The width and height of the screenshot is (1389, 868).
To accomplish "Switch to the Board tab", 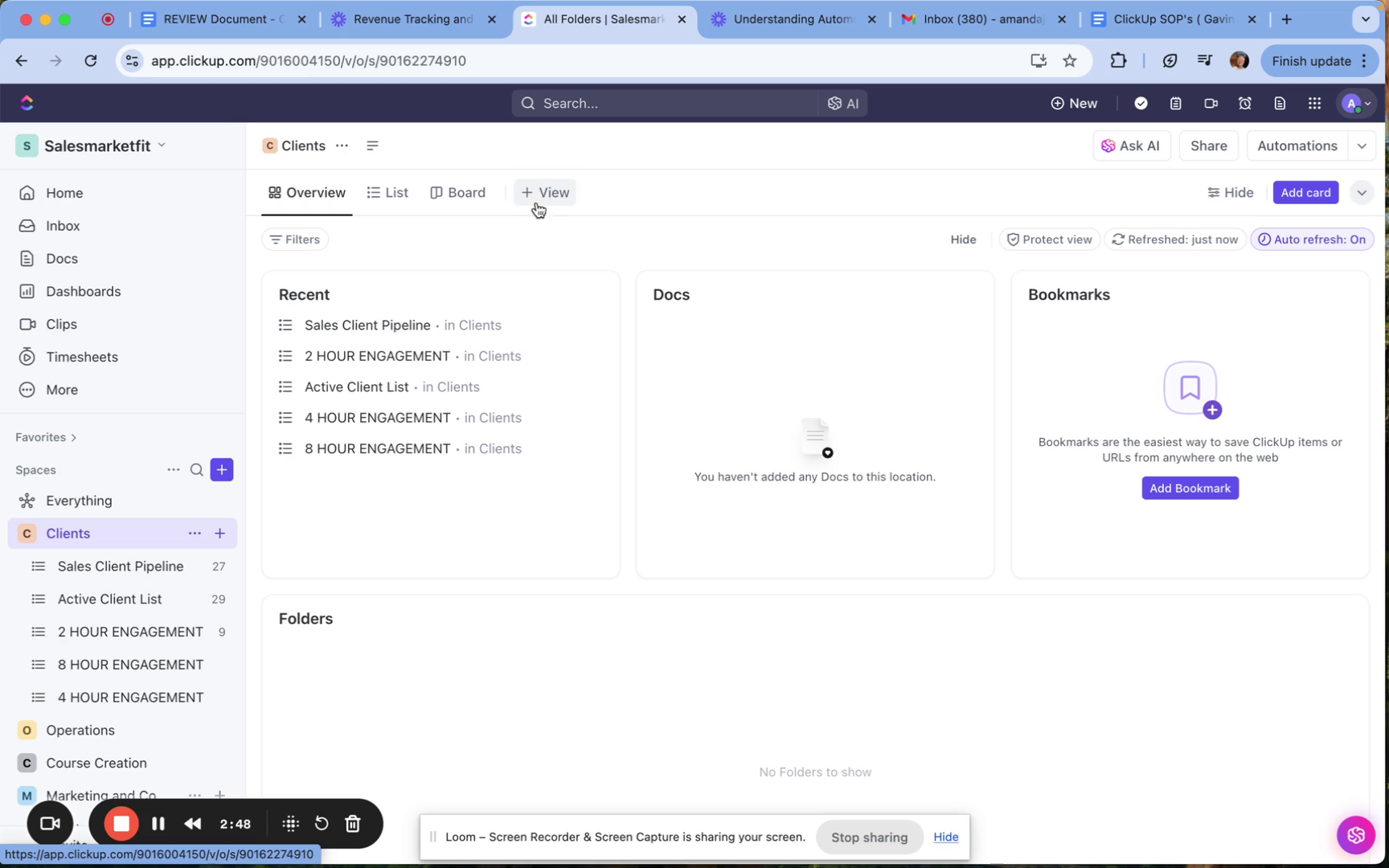I will (x=457, y=192).
